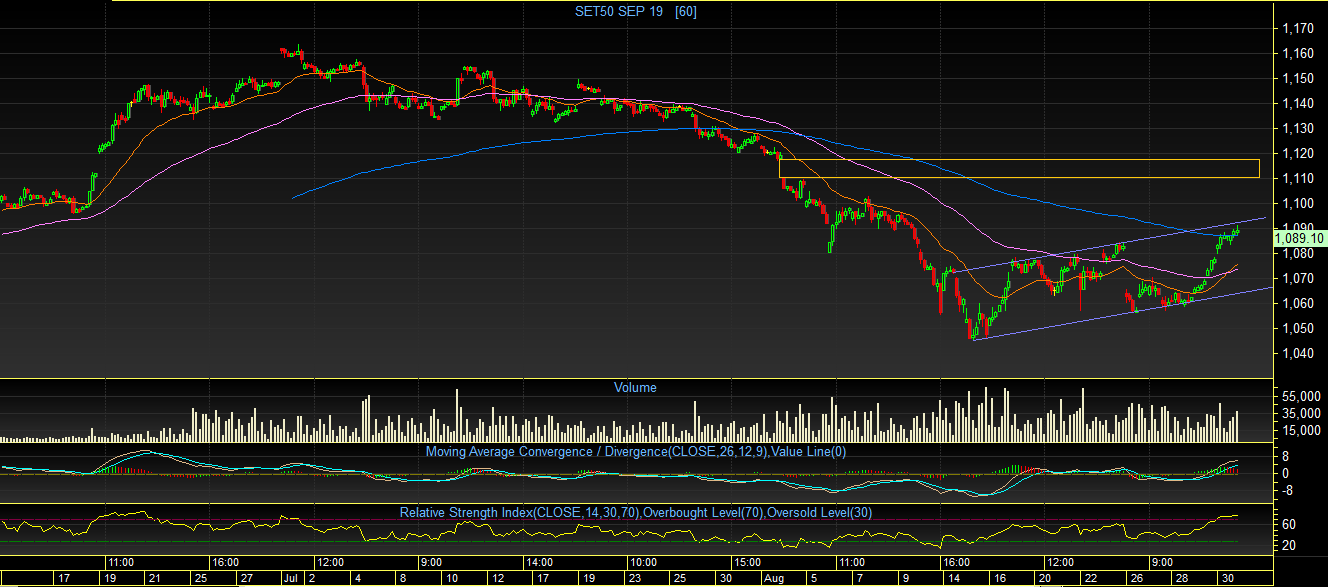
Task: Click the RSI axis label 60
Action: [1288, 524]
